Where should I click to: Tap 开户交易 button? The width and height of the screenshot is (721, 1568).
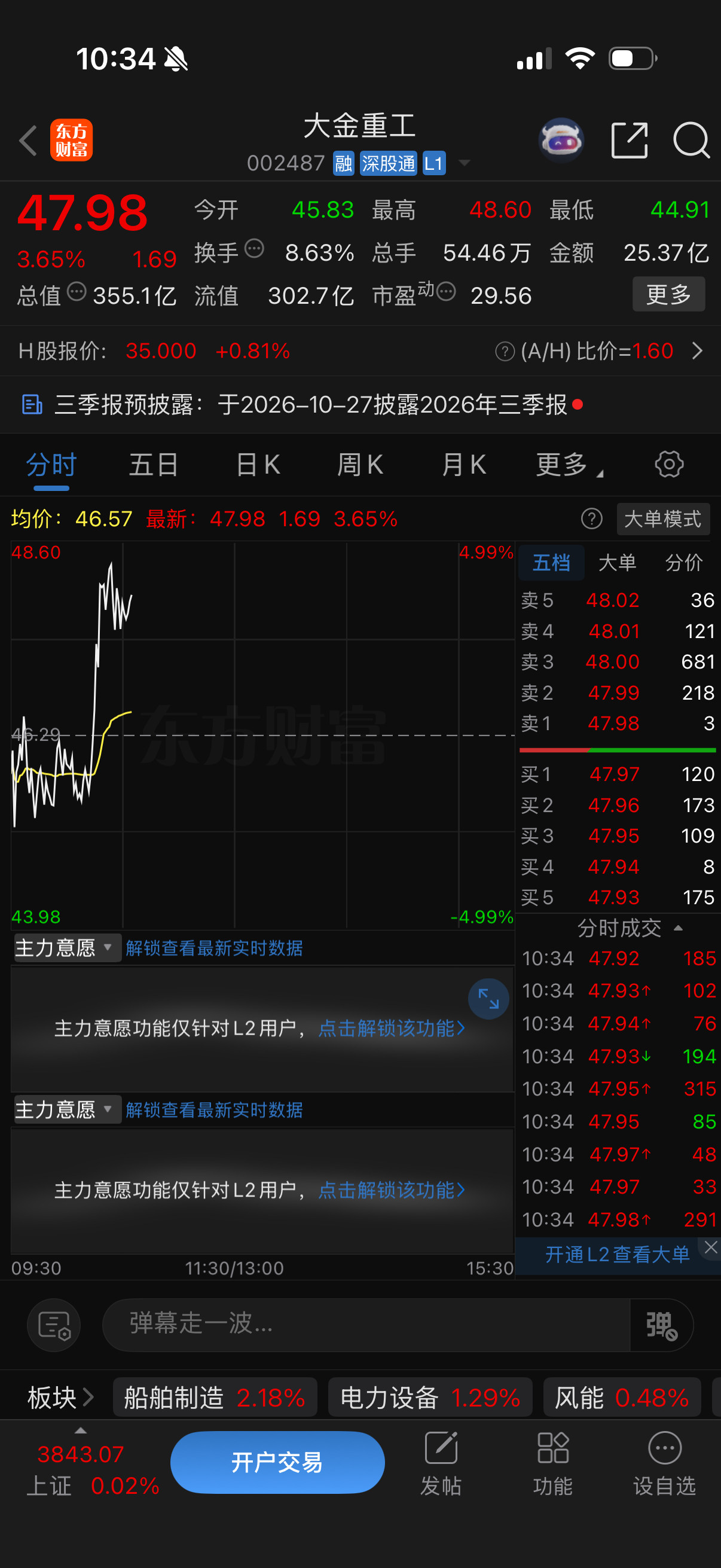(x=277, y=1463)
